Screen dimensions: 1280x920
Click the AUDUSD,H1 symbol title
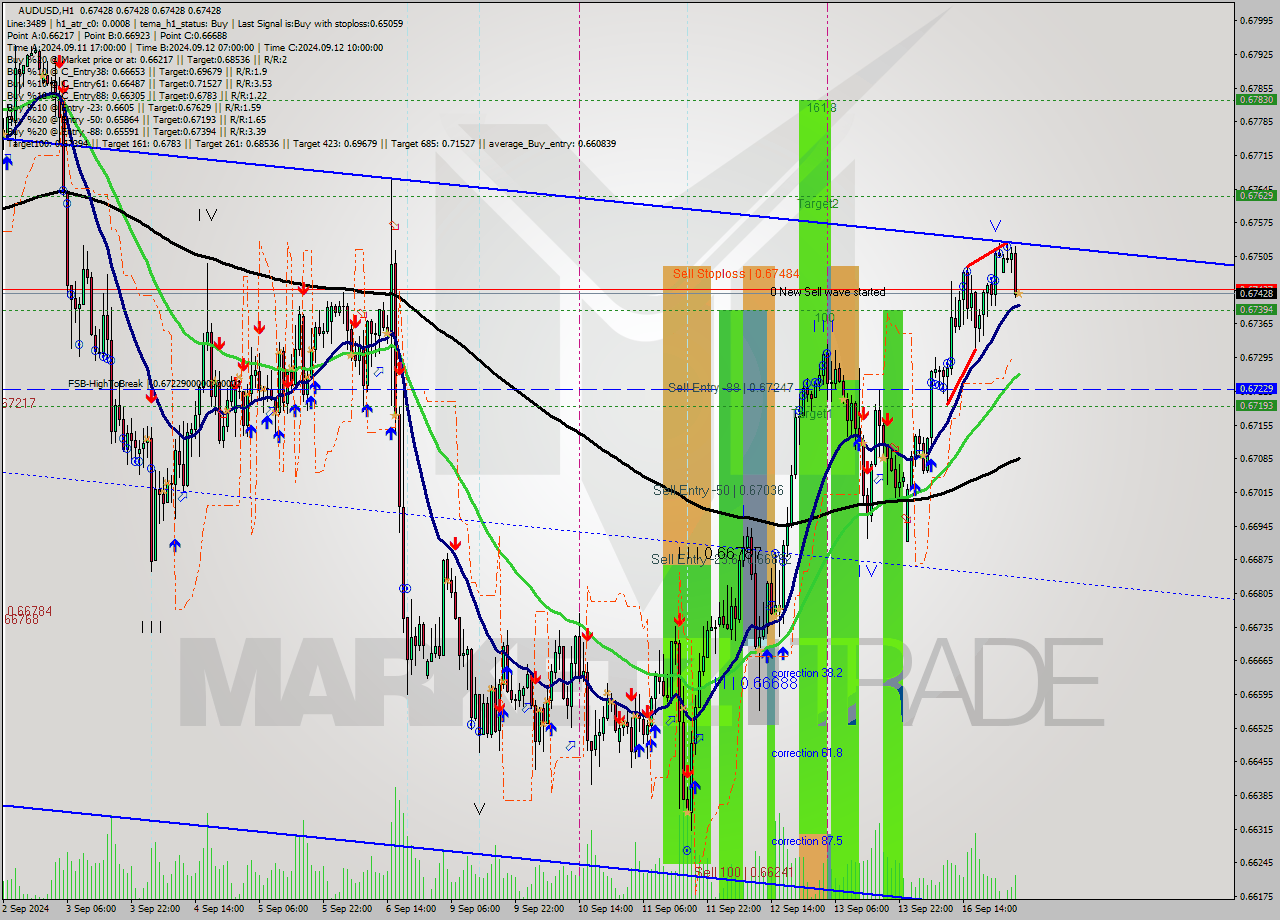[x=45, y=10]
